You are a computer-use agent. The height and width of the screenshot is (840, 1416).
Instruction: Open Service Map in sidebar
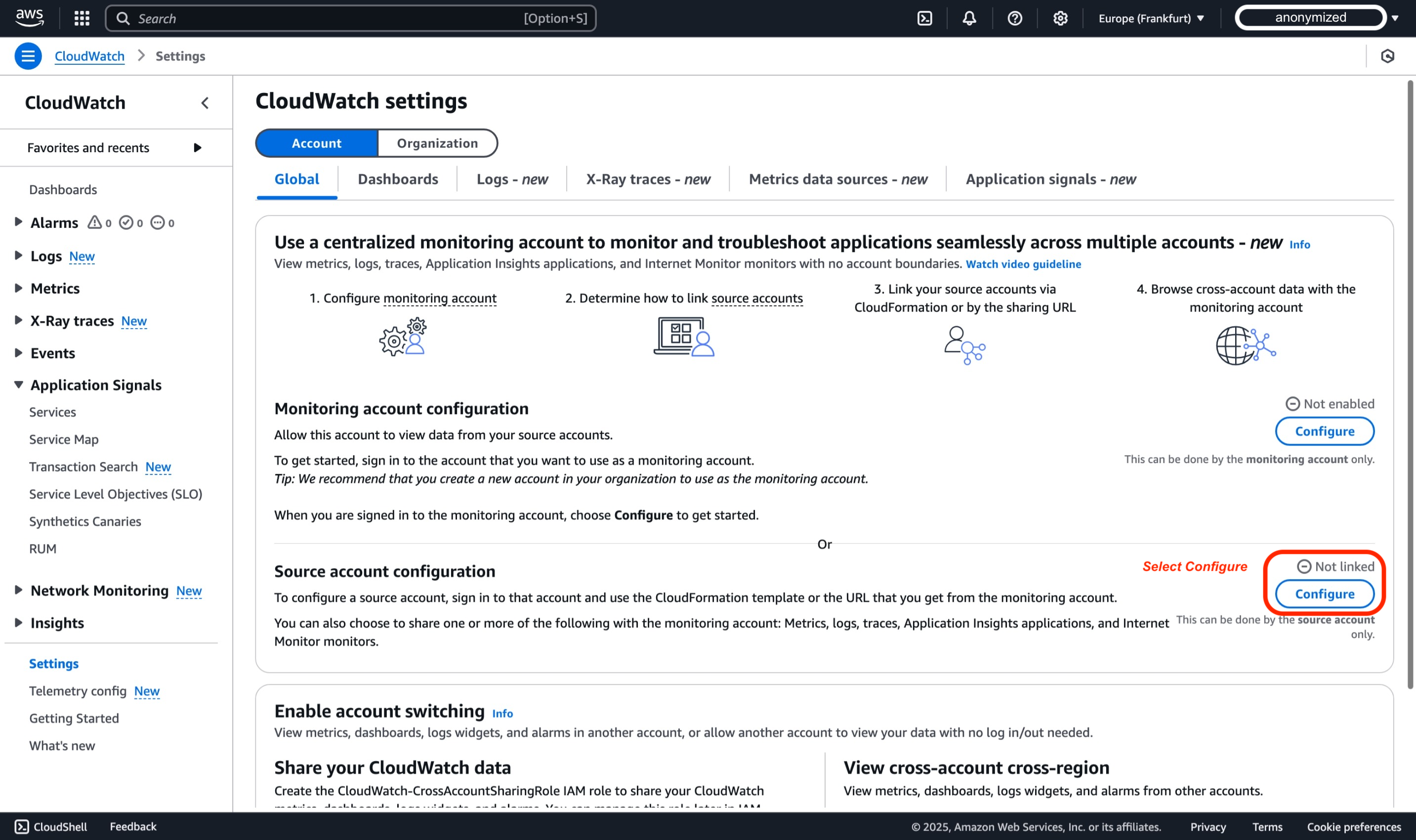[x=64, y=439]
